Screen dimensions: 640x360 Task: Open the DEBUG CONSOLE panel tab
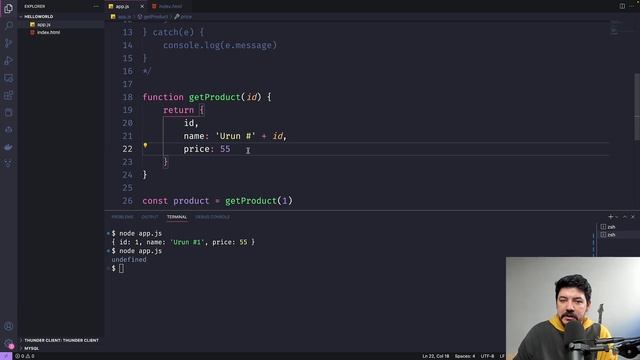(x=212, y=217)
